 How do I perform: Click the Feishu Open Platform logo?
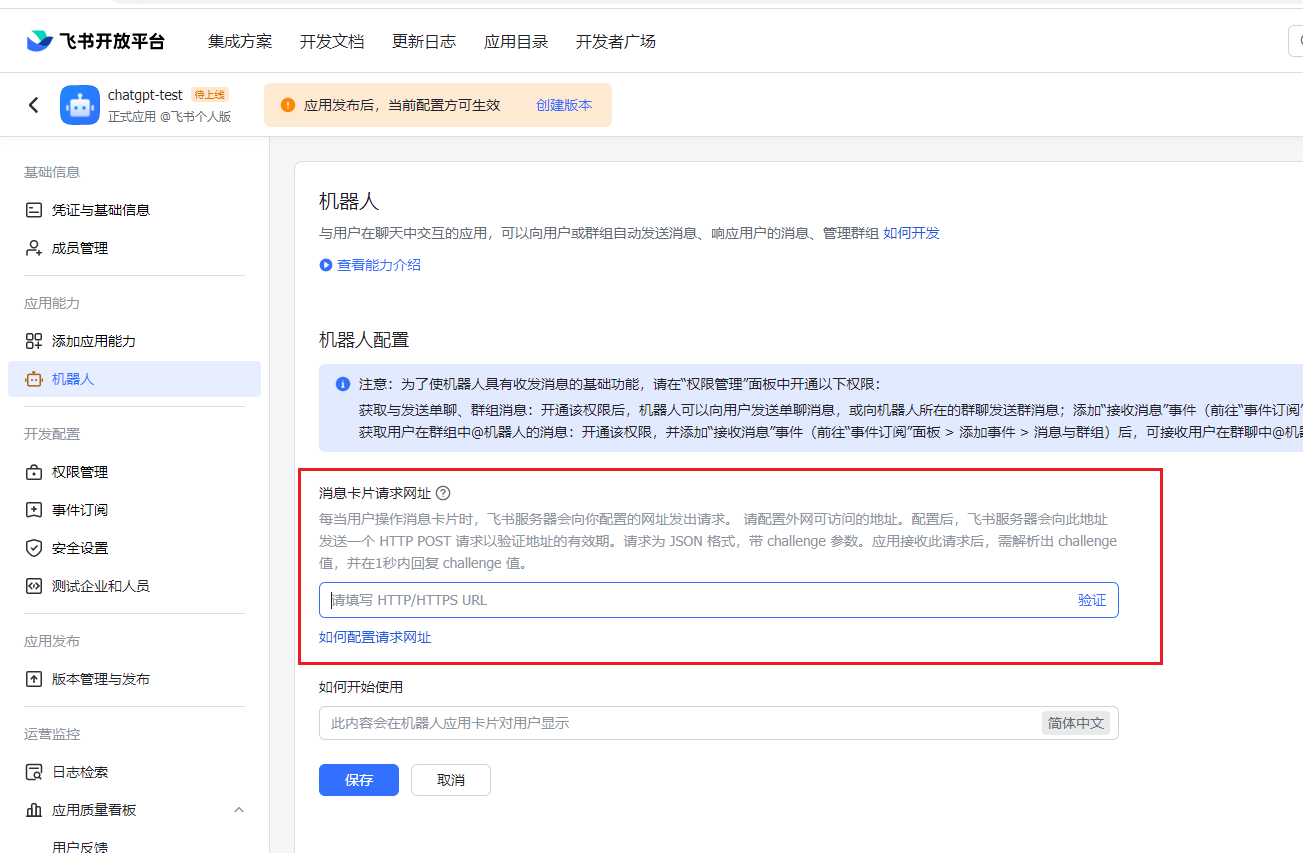(96, 41)
